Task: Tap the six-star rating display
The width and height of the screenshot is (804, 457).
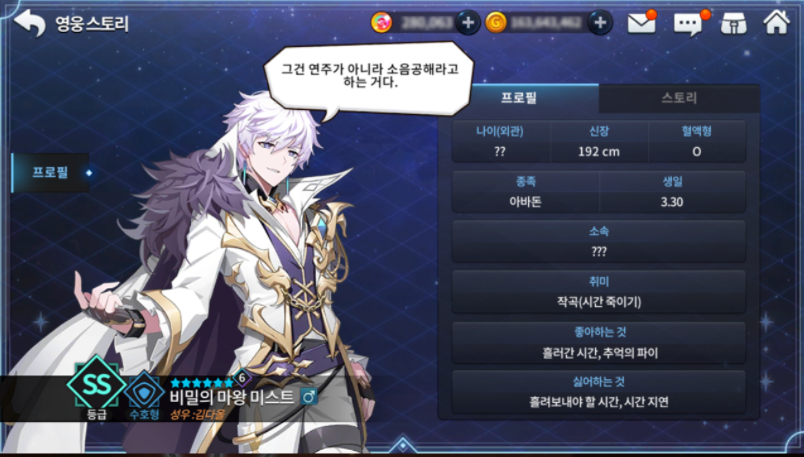Action: (202, 383)
